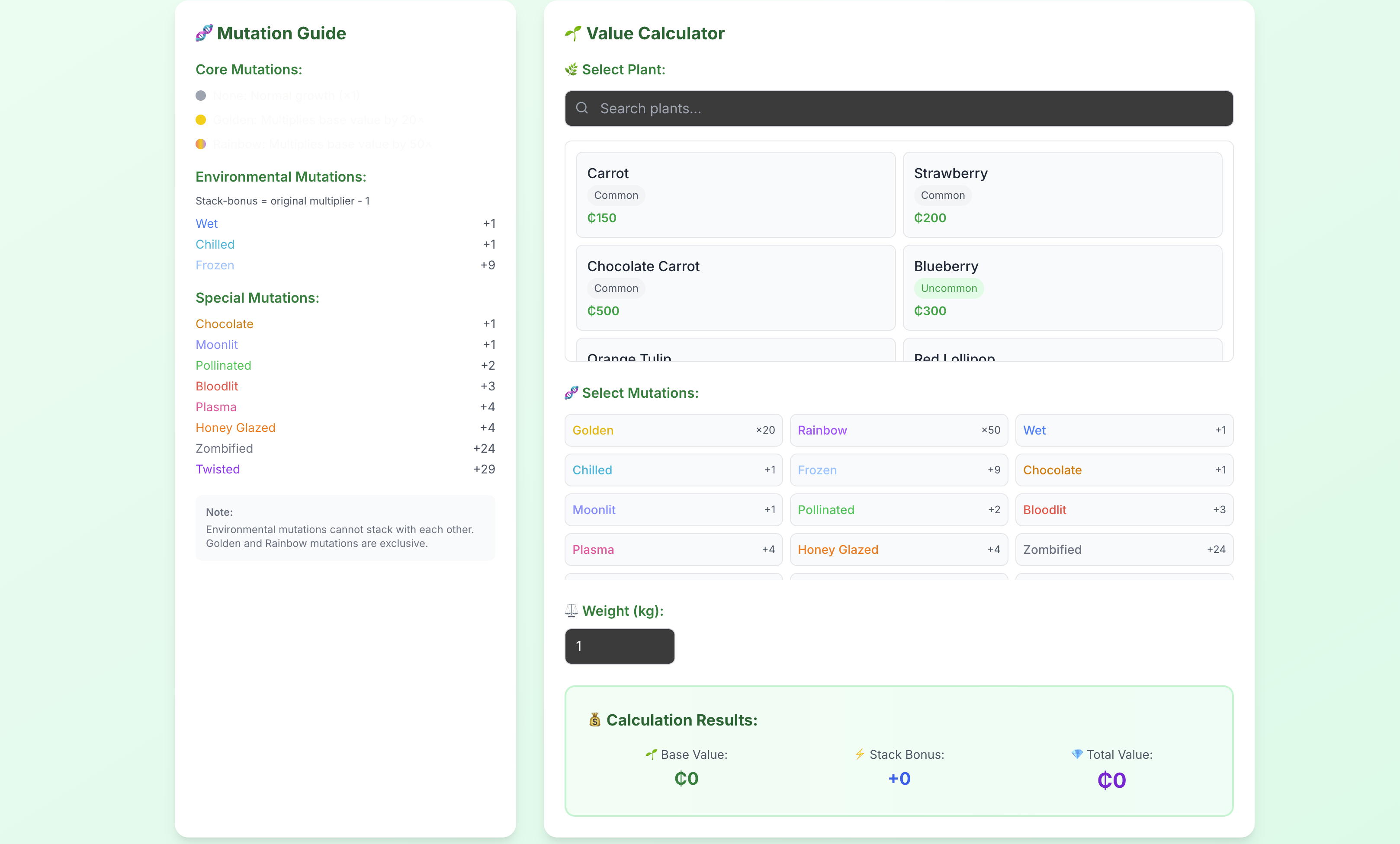Click the DNA icon beside Mutation Guide
Viewport: 1400px width, 844px height.
click(204, 33)
